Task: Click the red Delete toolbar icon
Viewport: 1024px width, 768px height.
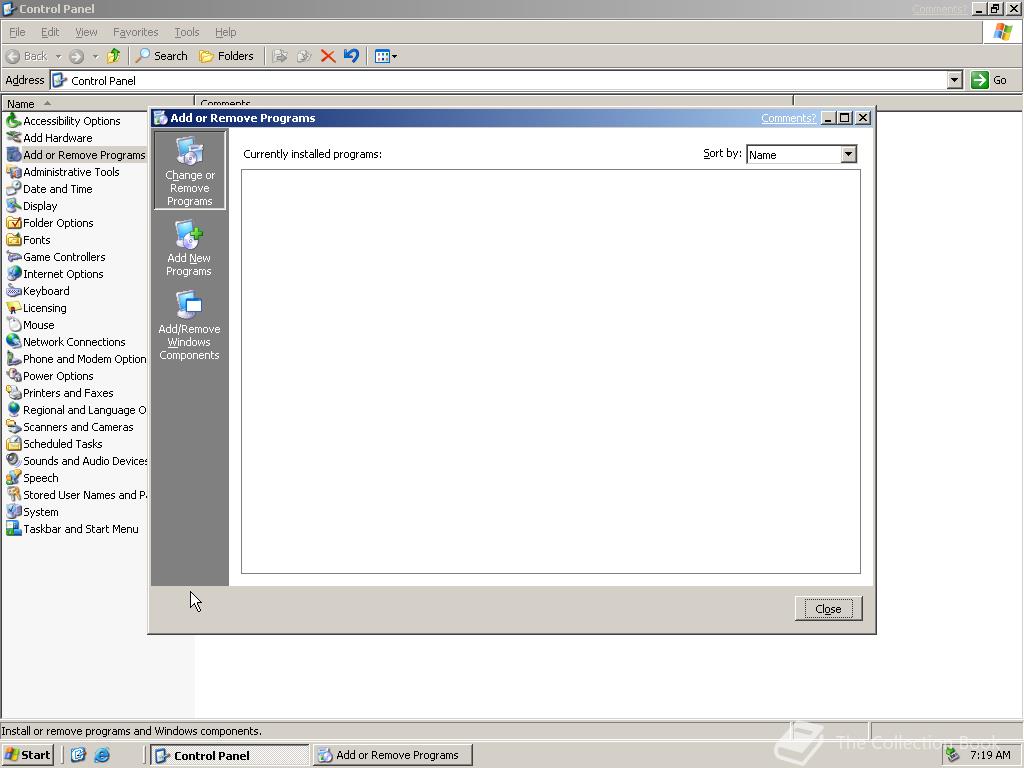Action: (328, 56)
